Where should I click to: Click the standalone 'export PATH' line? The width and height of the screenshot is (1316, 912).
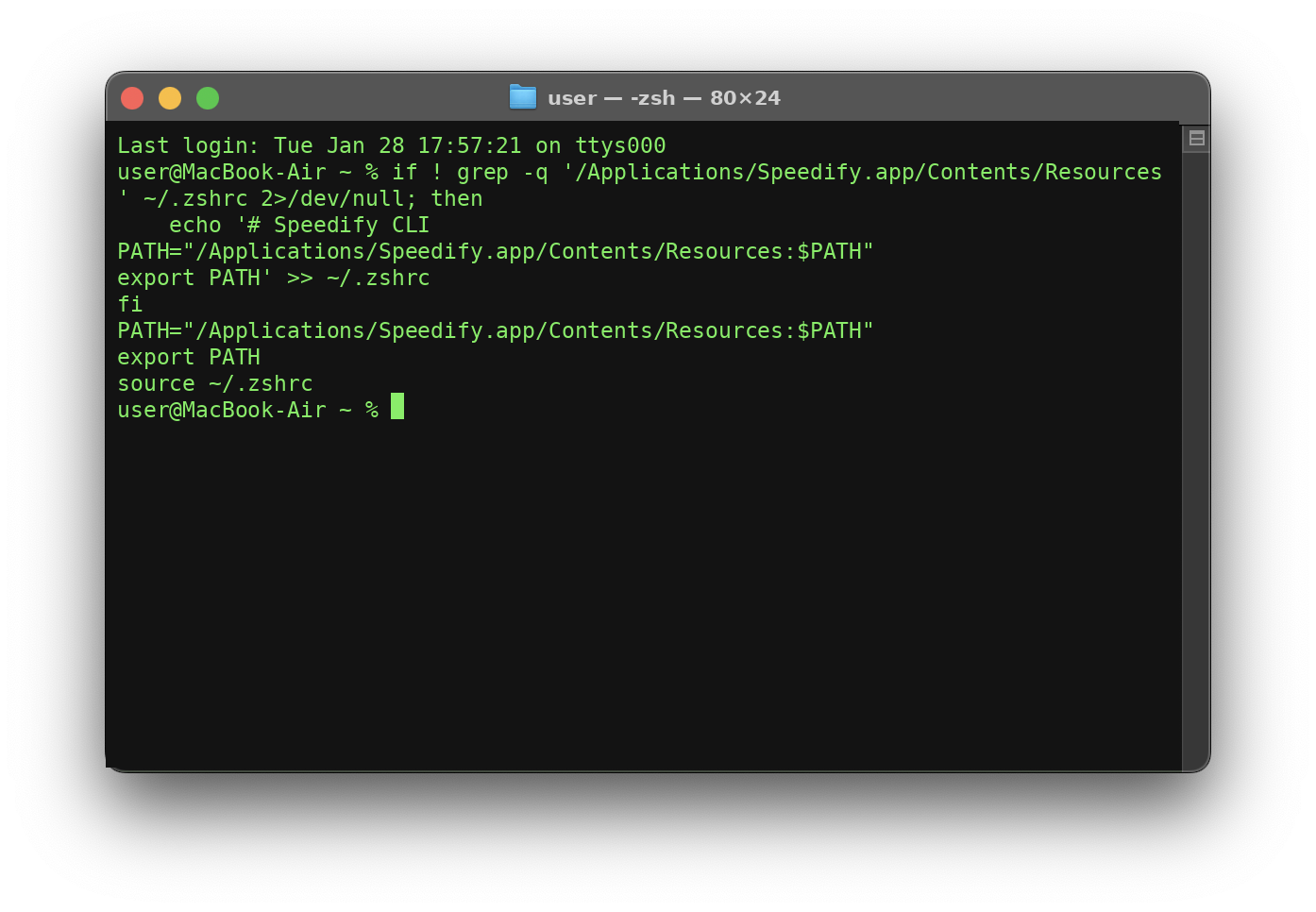189,357
